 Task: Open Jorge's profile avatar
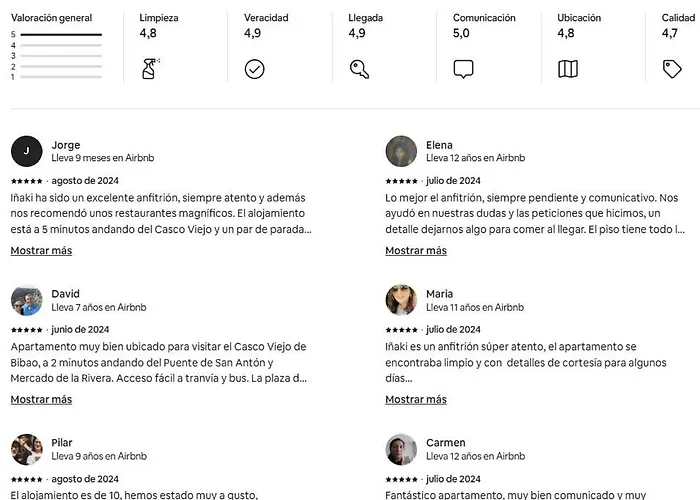tap(26, 151)
